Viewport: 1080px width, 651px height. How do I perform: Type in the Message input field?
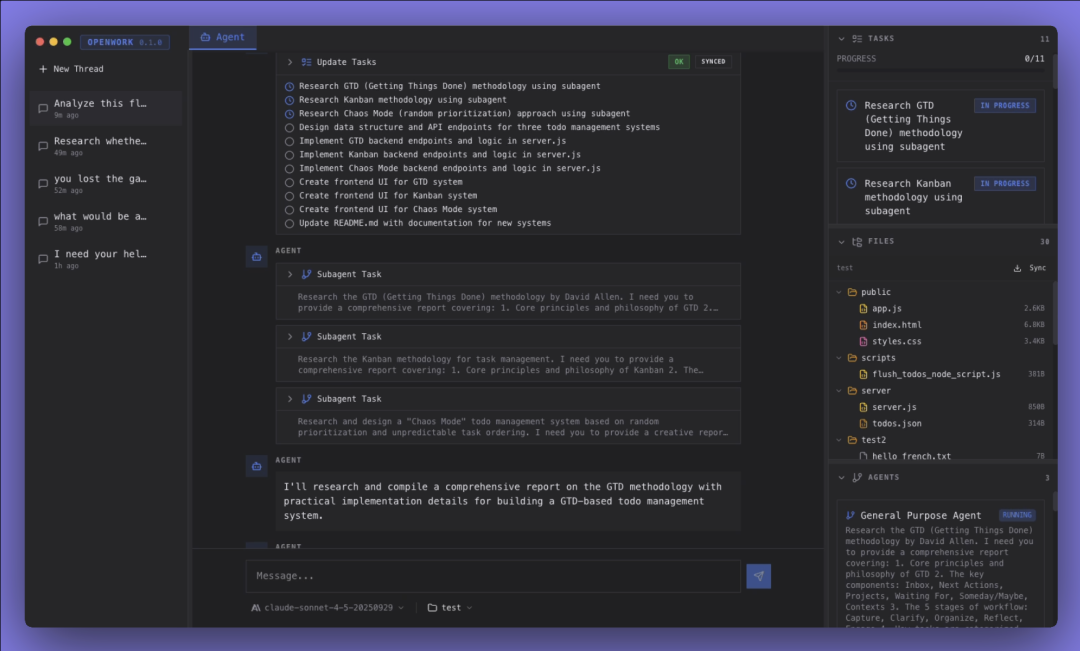[x=492, y=576]
